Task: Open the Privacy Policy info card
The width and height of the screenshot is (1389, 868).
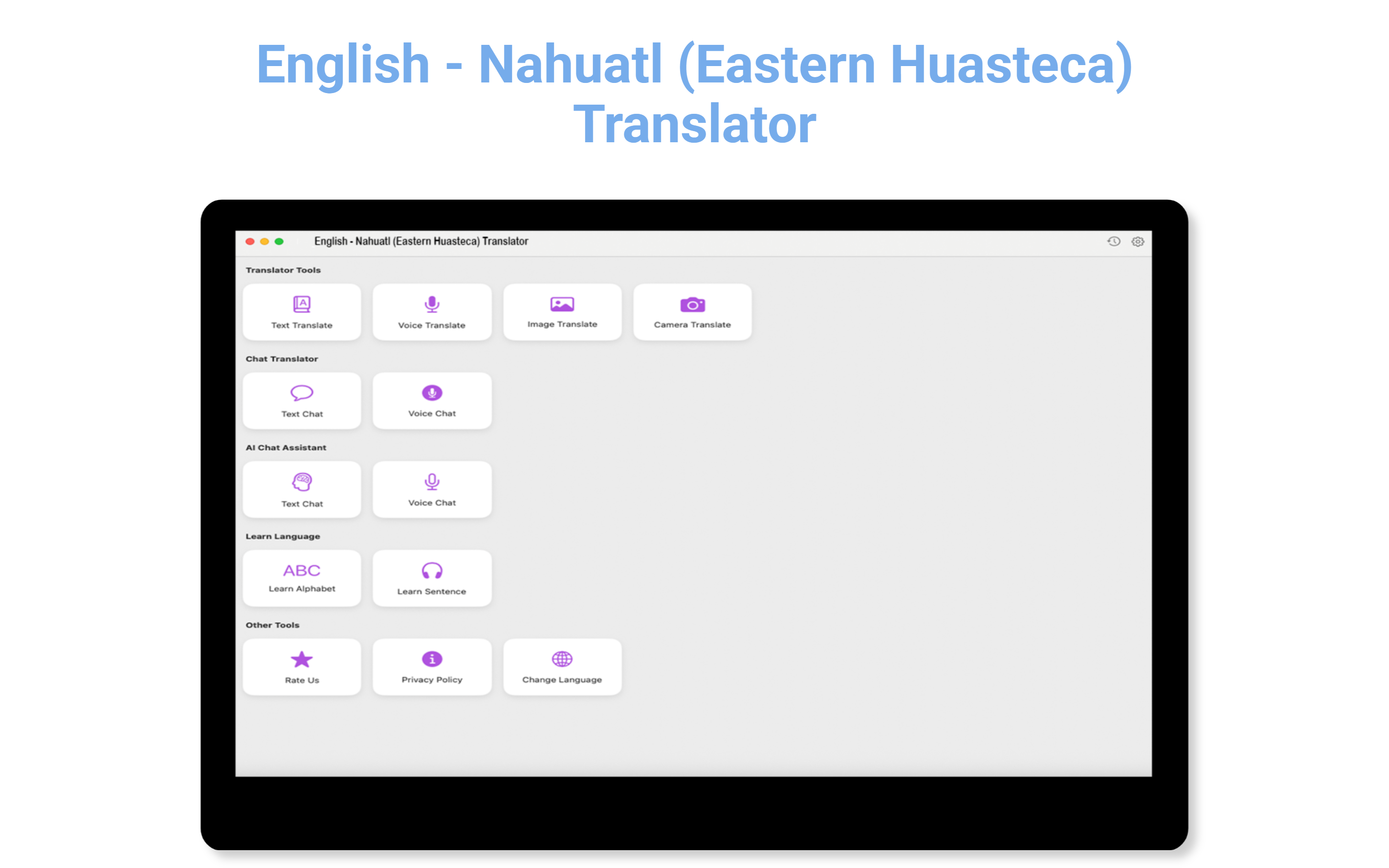Action: pyautogui.click(x=432, y=667)
